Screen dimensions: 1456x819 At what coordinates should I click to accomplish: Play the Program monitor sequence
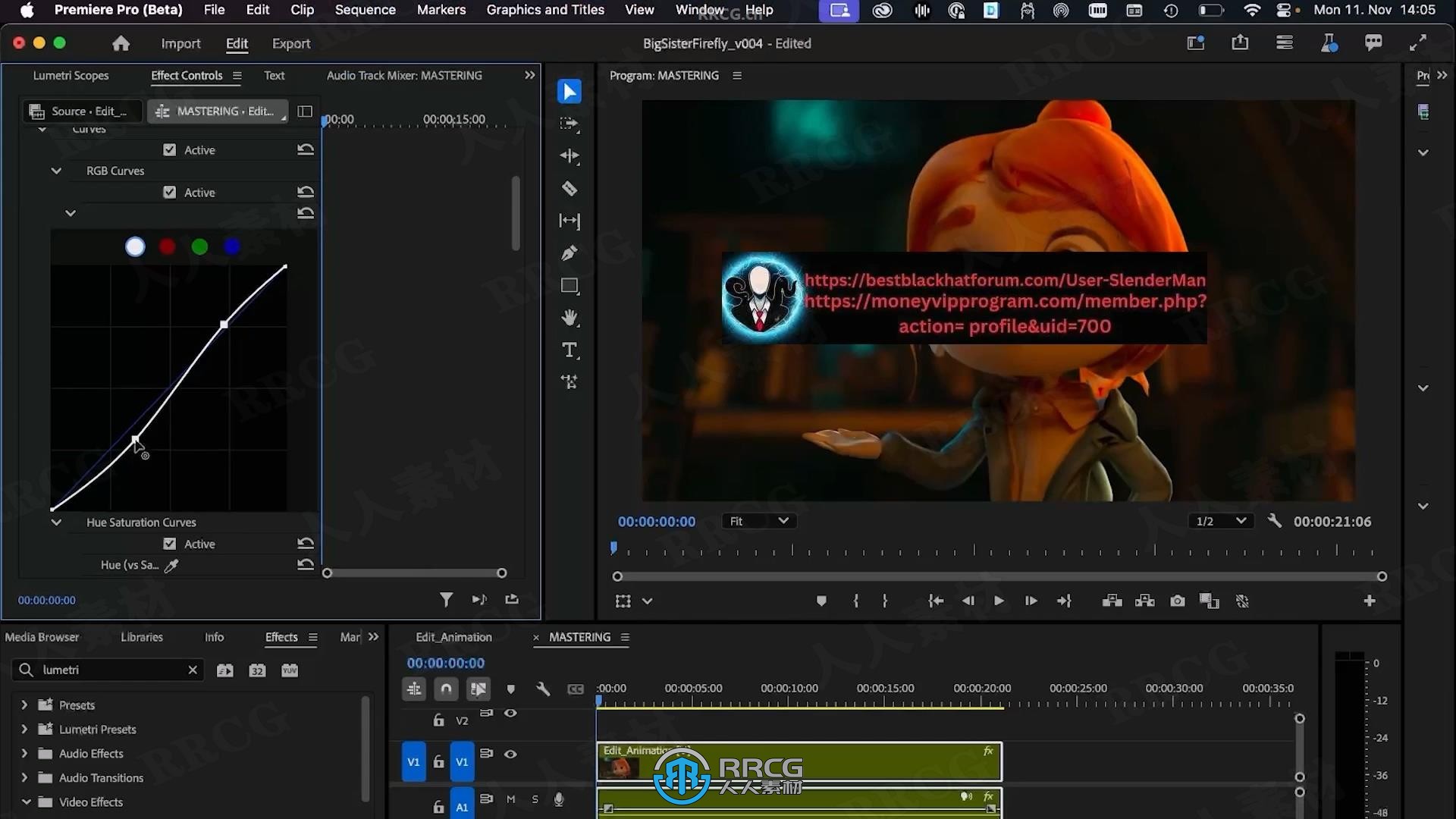coord(999,601)
